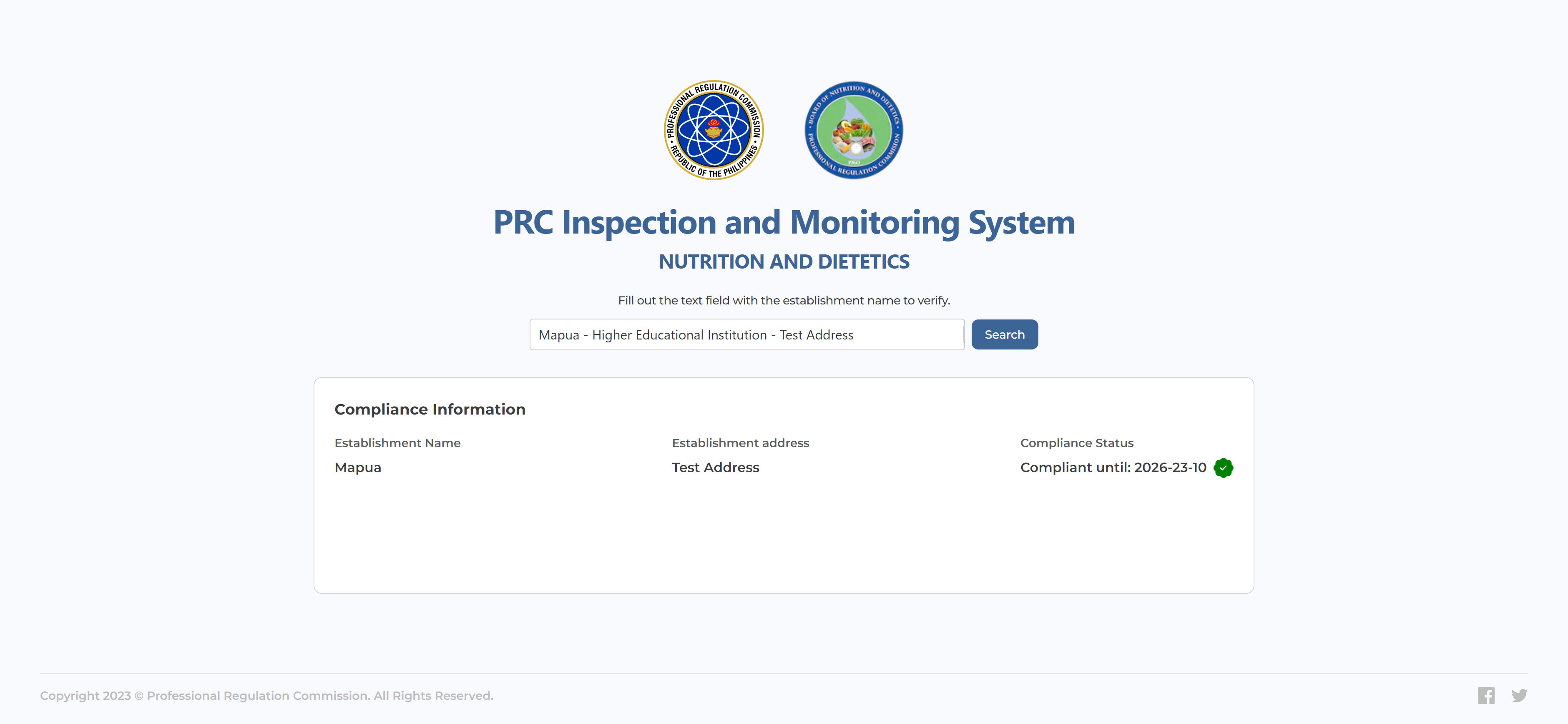Select the Mapua establishment name value
This screenshot has width=1568, height=724.
click(358, 468)
